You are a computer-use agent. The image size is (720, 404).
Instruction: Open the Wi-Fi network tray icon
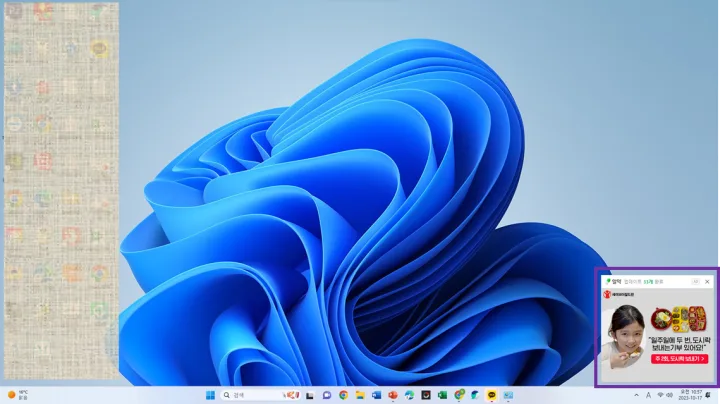(660, 395)
